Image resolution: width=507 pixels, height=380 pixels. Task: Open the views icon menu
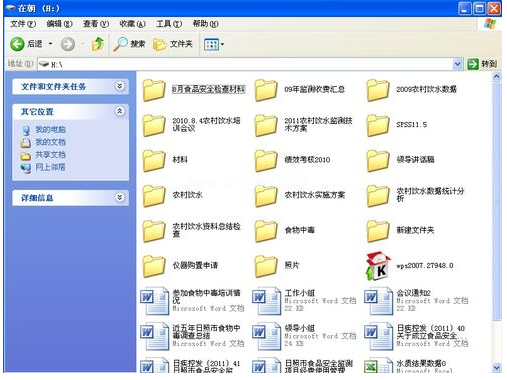211,44
